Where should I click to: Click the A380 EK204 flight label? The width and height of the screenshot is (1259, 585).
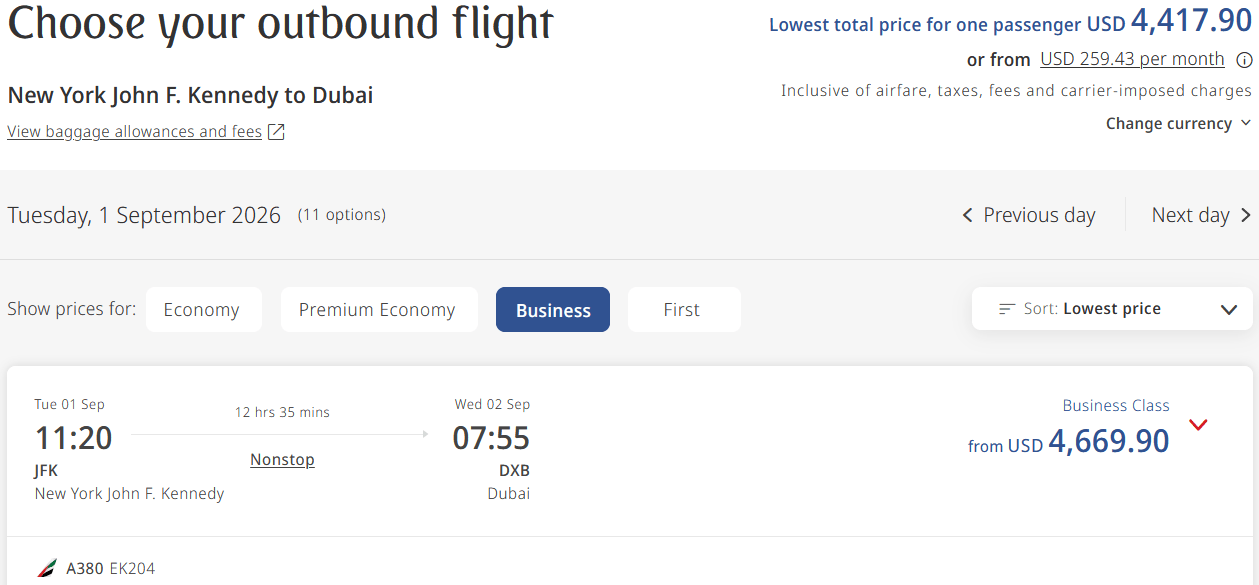(110, 568)
